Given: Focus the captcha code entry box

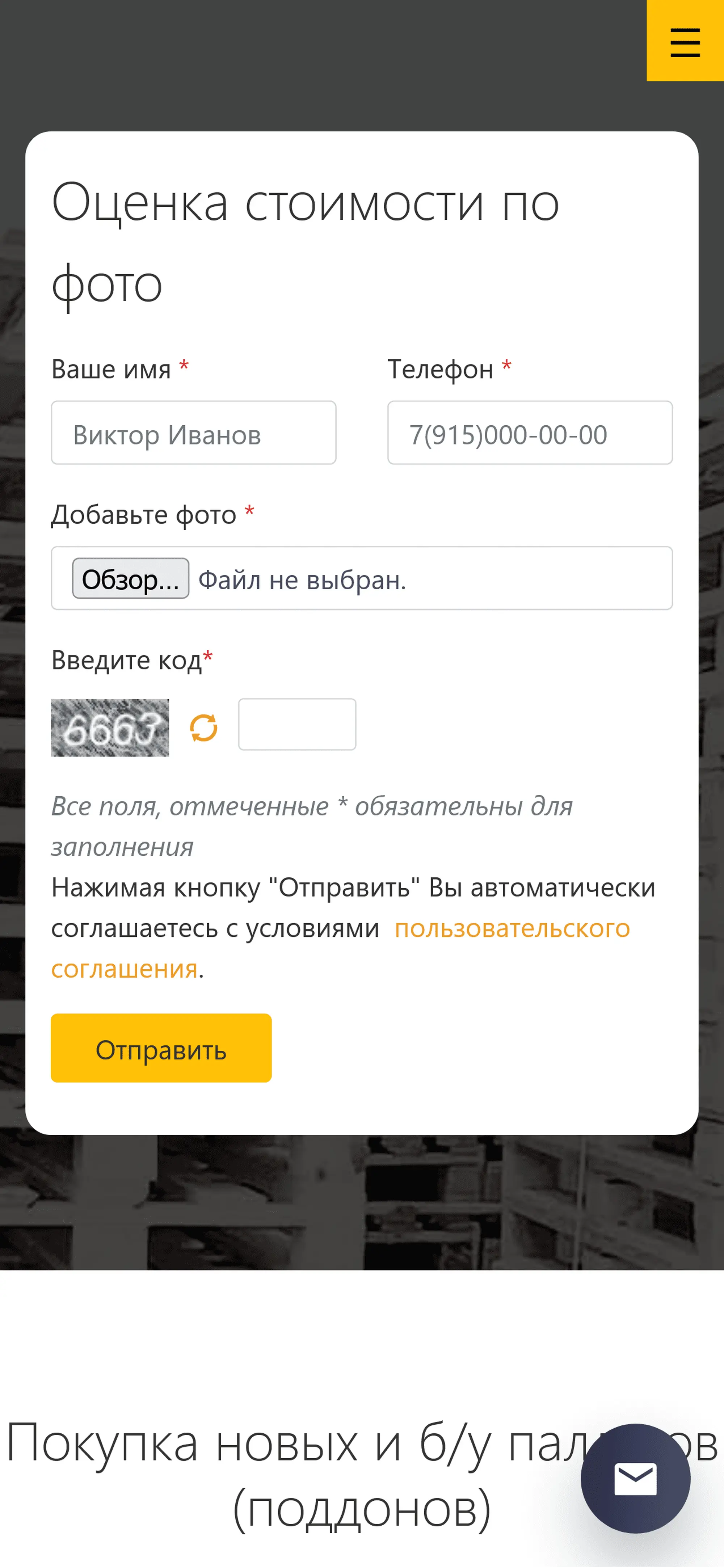Looking at the screenshot, I should coord(296,724).
